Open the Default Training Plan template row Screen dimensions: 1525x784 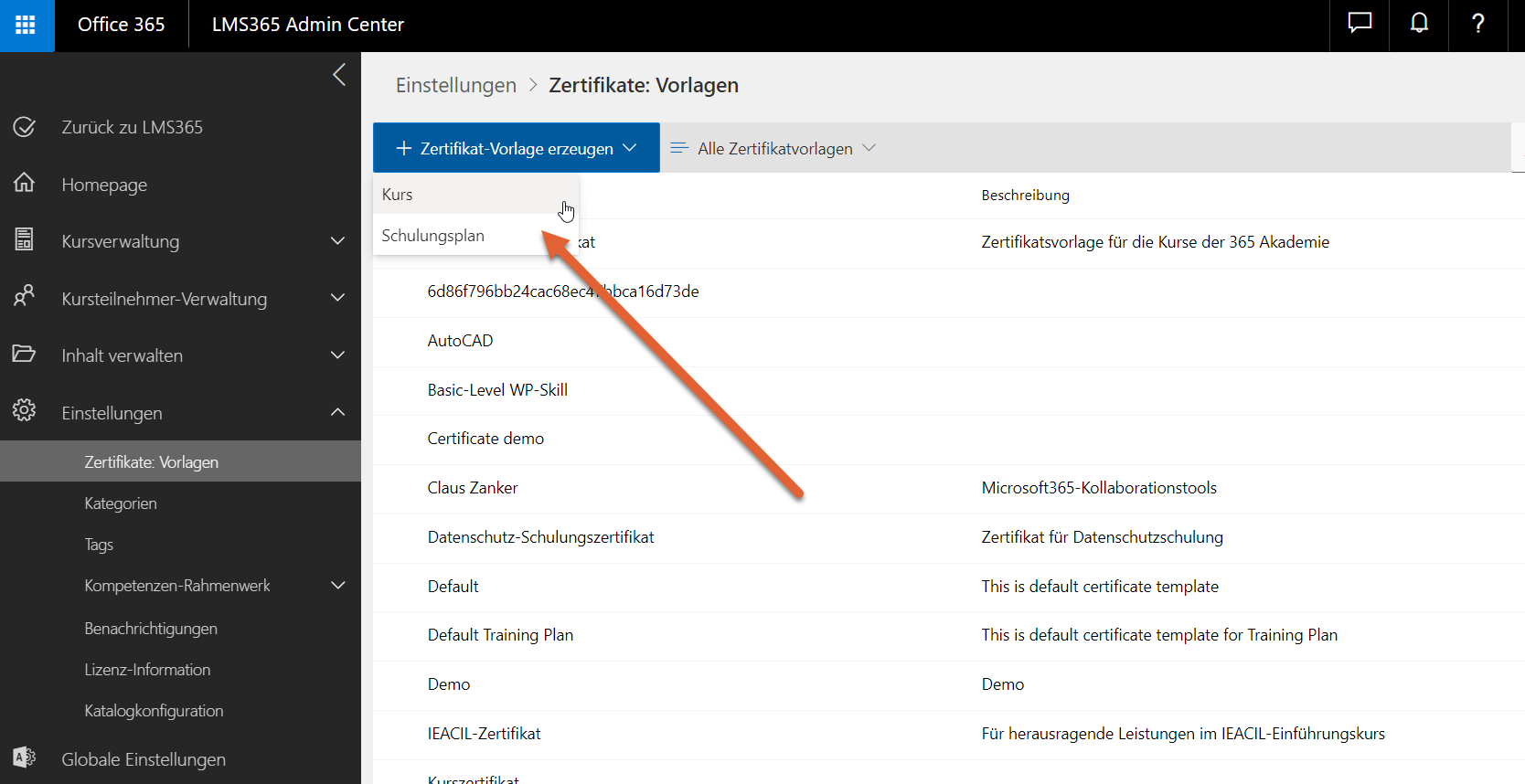[x=500, y=635]
